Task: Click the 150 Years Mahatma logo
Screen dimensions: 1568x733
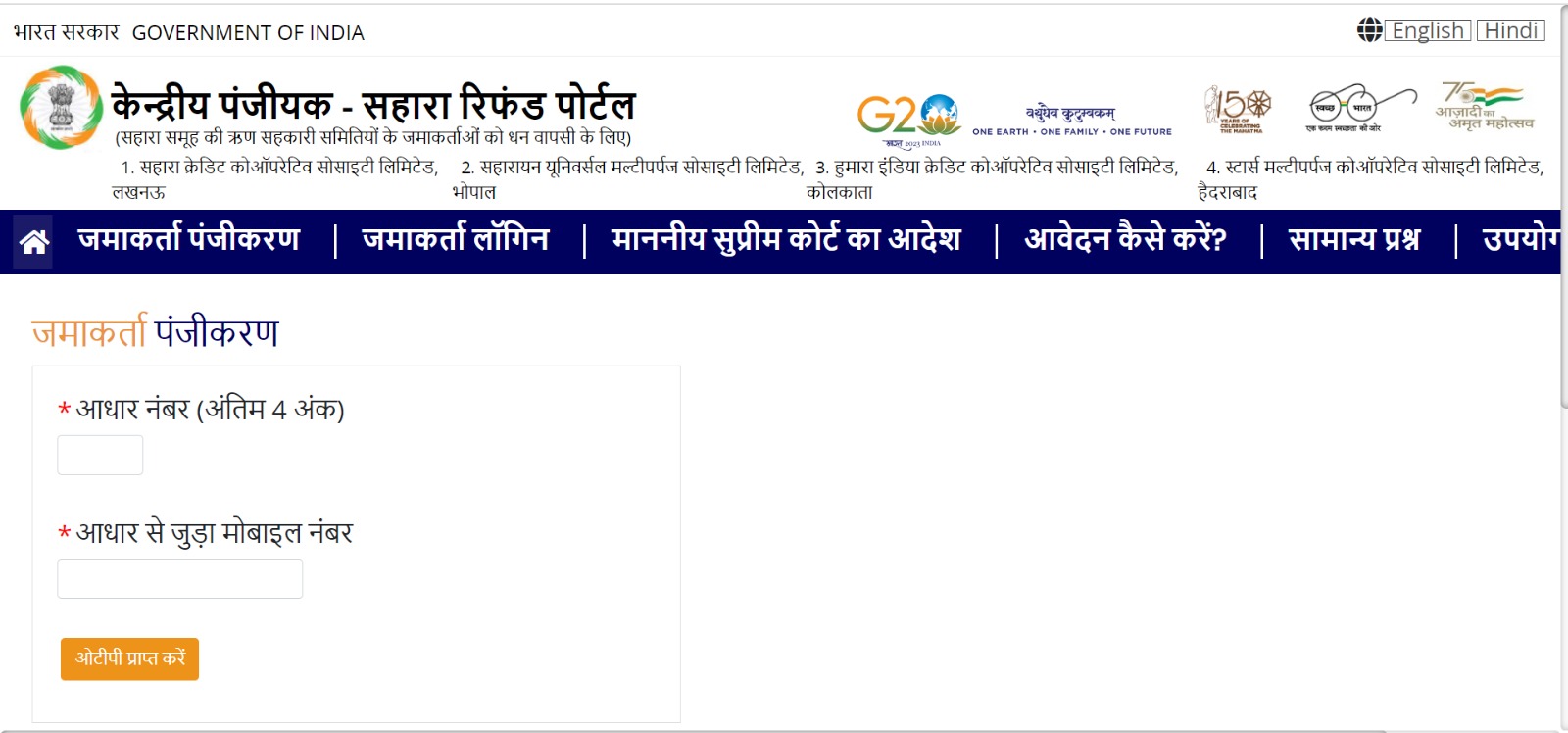Action: (x=1239, y=108)
